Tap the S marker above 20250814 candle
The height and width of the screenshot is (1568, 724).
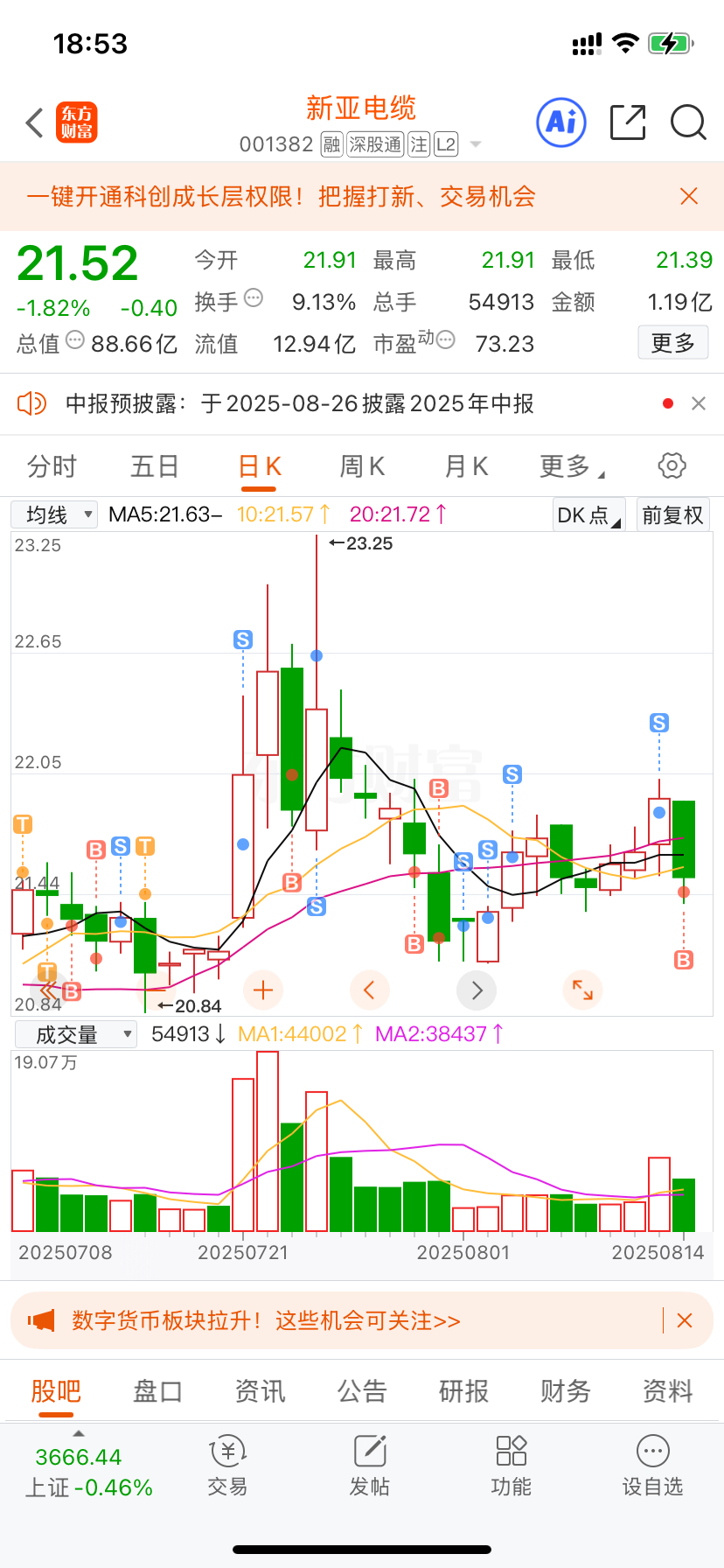point(659,723)
